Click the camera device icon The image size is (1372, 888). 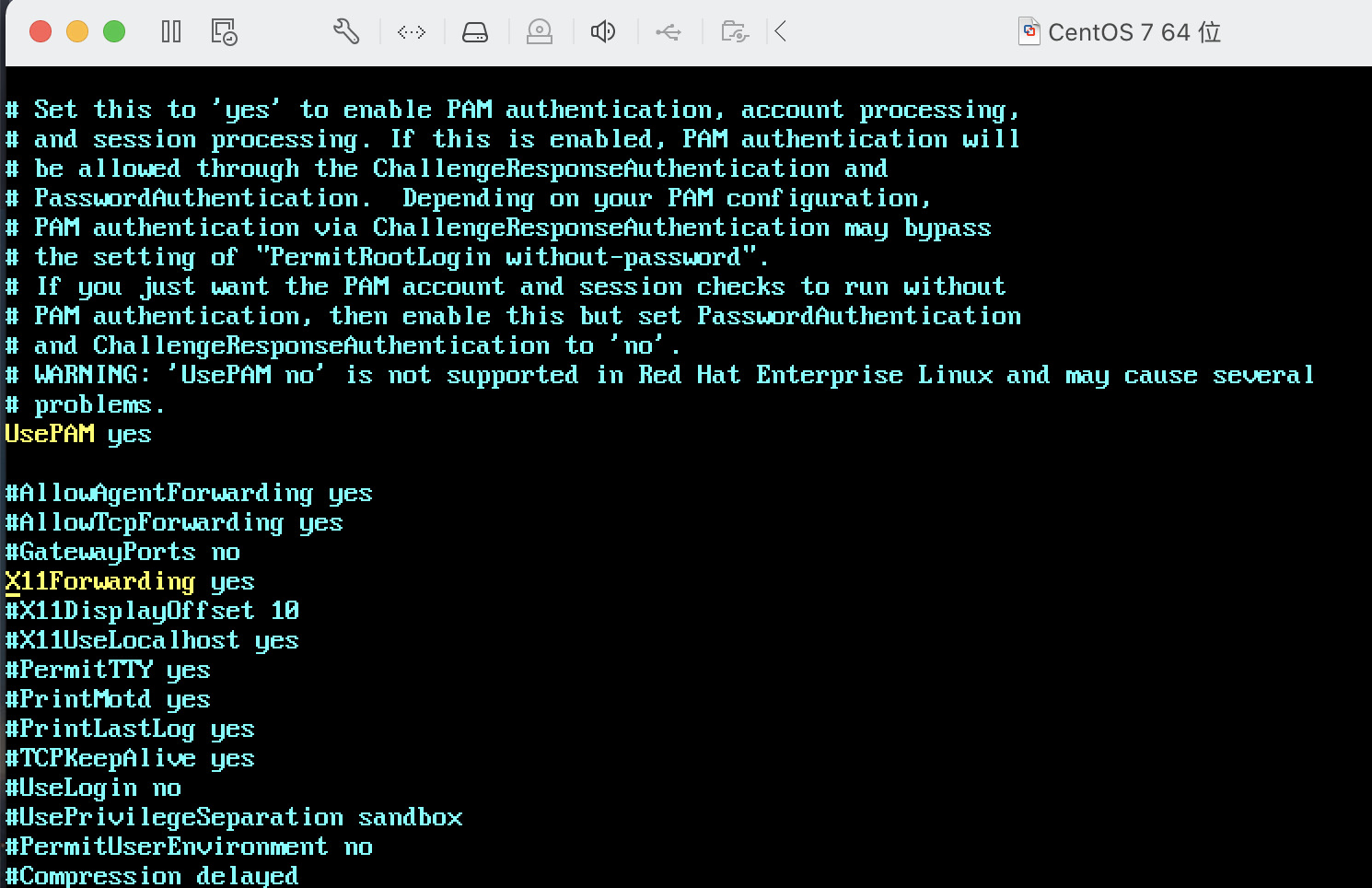[540, 30]
